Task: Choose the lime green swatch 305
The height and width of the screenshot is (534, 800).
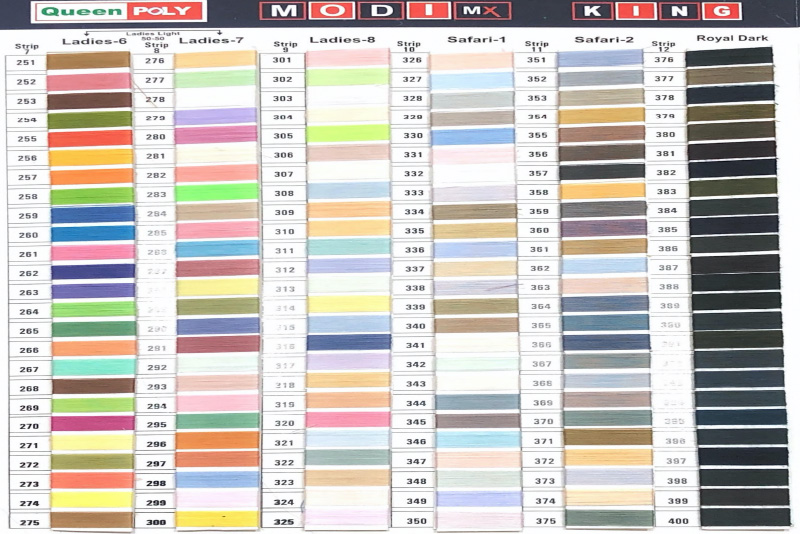Action: [348, 135]
